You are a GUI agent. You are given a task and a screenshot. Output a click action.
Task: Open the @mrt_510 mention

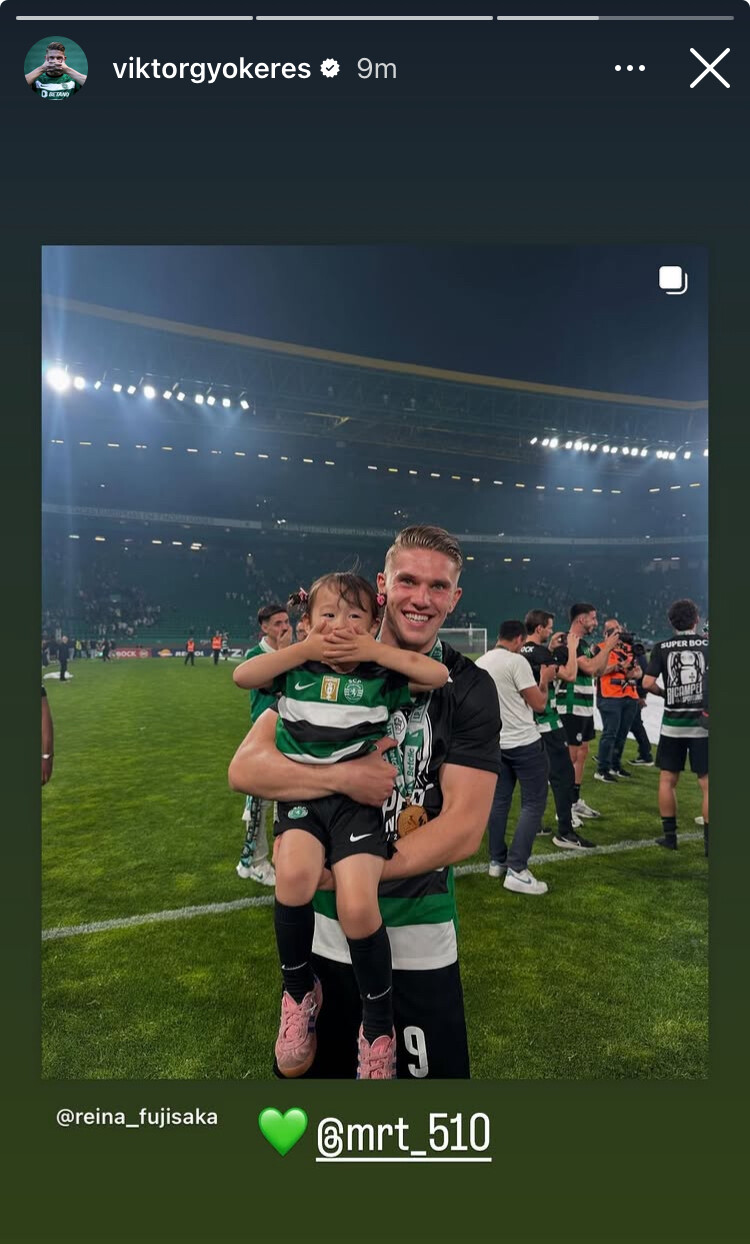tap(403, 1135)
